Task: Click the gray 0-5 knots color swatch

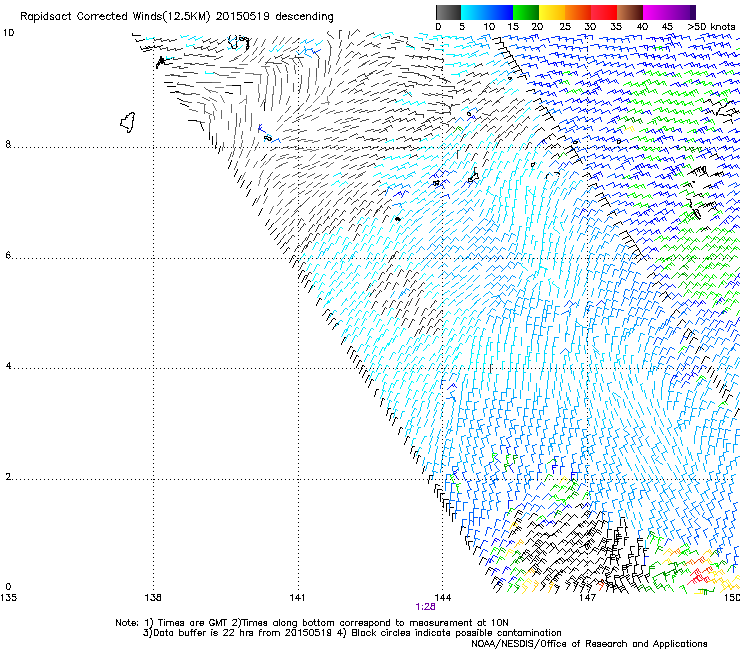Action: pyautogui.click(x=448, y=12)
